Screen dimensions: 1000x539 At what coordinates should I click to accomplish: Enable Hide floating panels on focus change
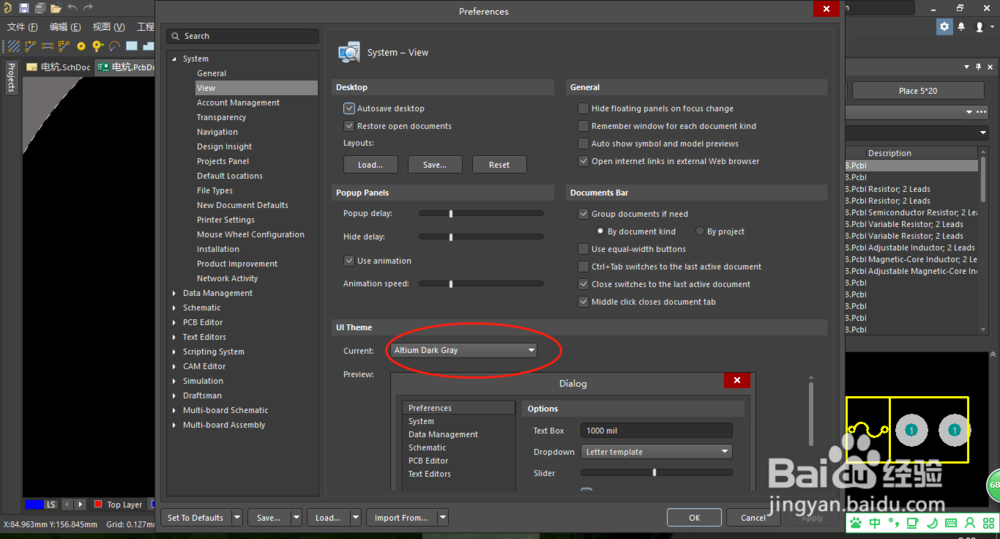[583, 108]
